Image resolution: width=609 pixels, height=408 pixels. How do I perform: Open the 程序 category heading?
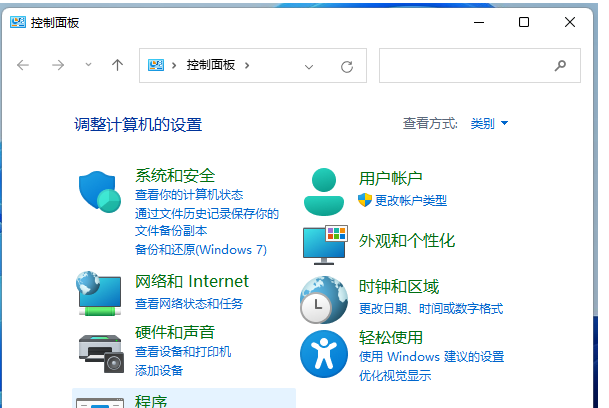click(151, 401)
